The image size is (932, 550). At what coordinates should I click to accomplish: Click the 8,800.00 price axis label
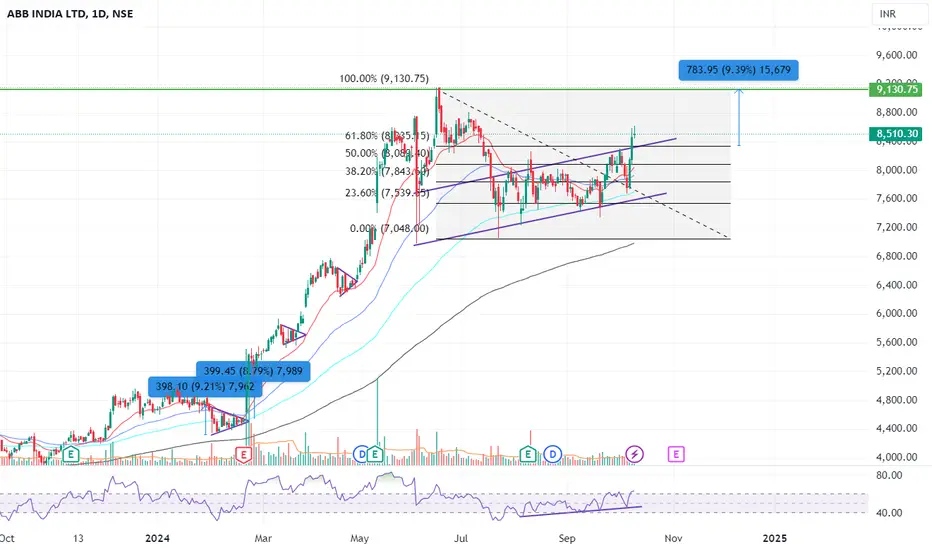896,112
